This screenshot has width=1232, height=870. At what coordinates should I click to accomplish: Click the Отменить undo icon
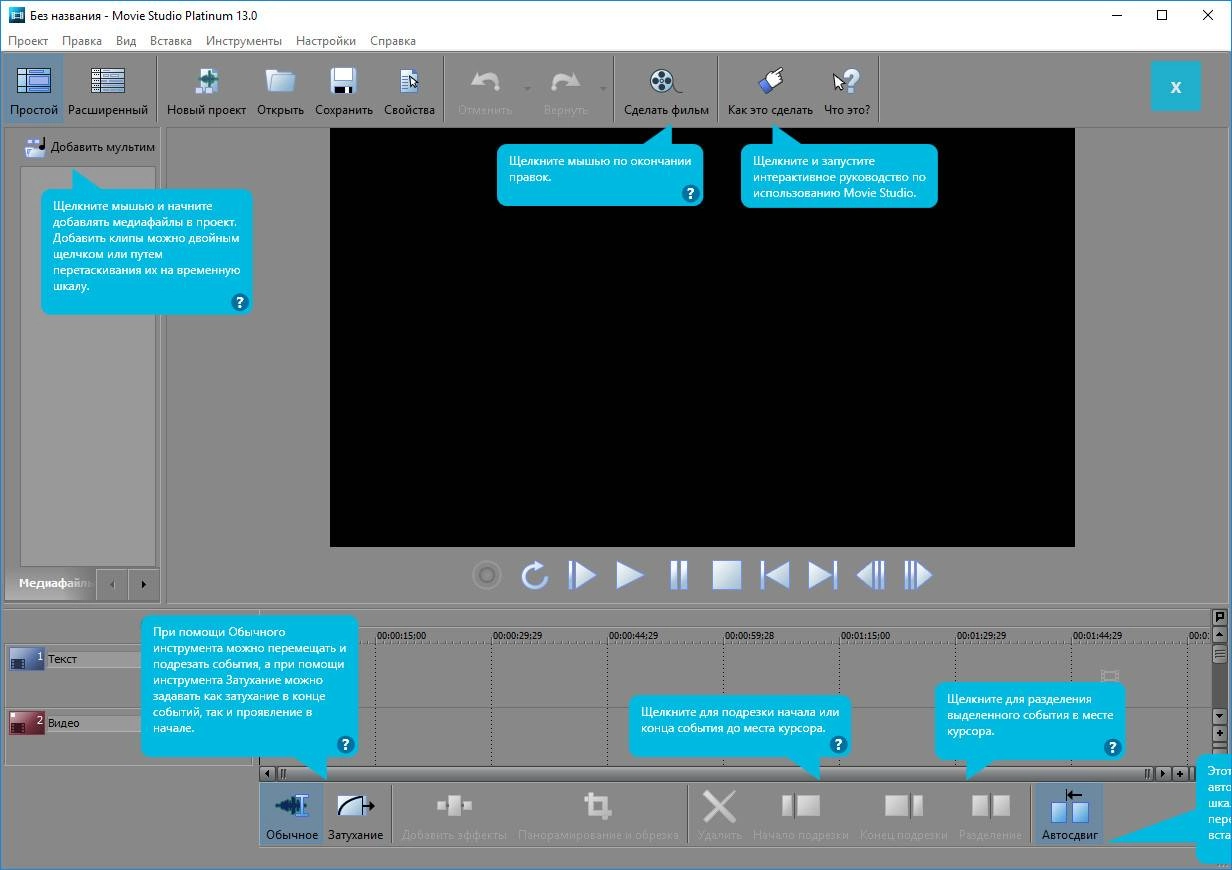click(485, 82)
